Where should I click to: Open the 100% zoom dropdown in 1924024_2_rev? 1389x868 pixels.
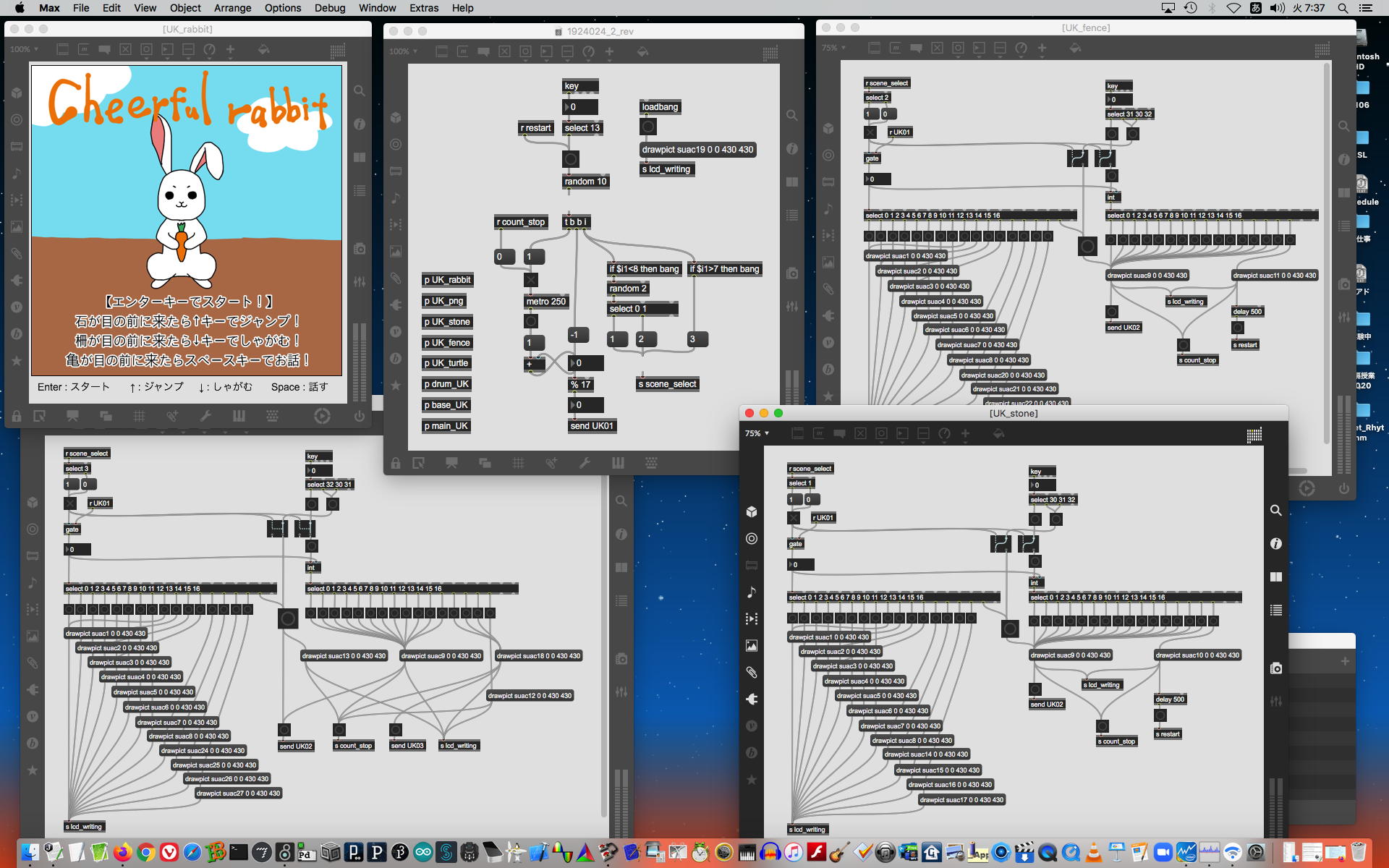pyautogui.click(x=403, y=51)
